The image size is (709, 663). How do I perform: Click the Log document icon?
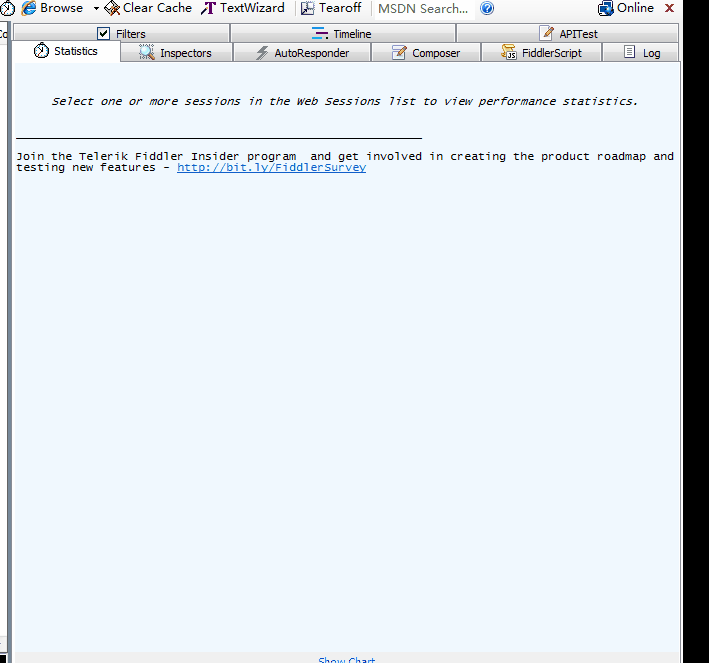[629, 52]
